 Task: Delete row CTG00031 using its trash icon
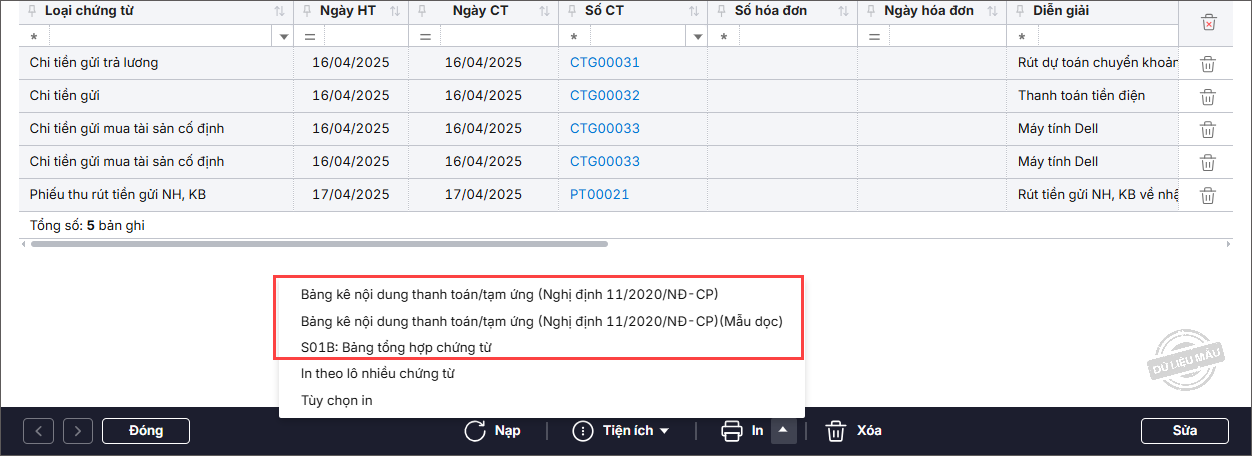click(x=1208, y=64)
